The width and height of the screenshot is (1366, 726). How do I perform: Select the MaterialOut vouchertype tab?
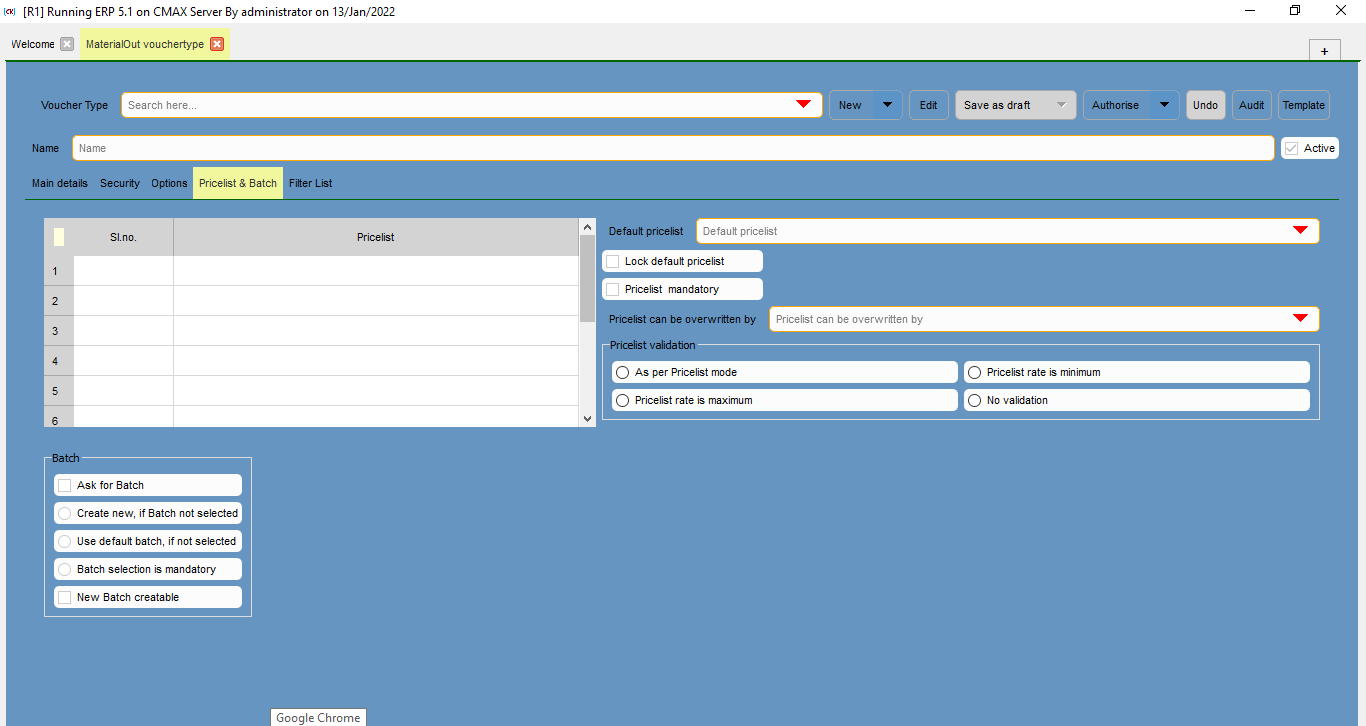click(145, 44)
